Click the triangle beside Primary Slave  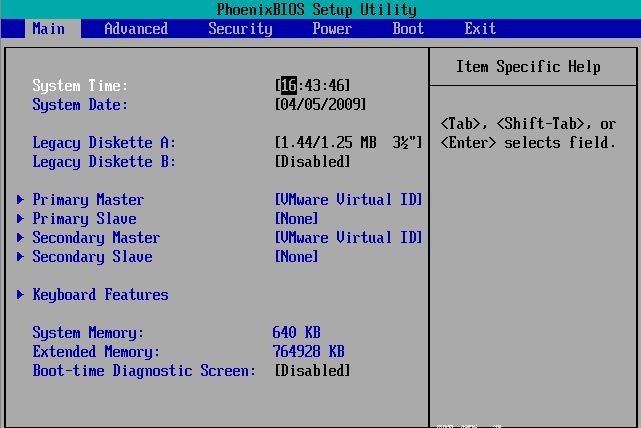click(x=21, y=219)
